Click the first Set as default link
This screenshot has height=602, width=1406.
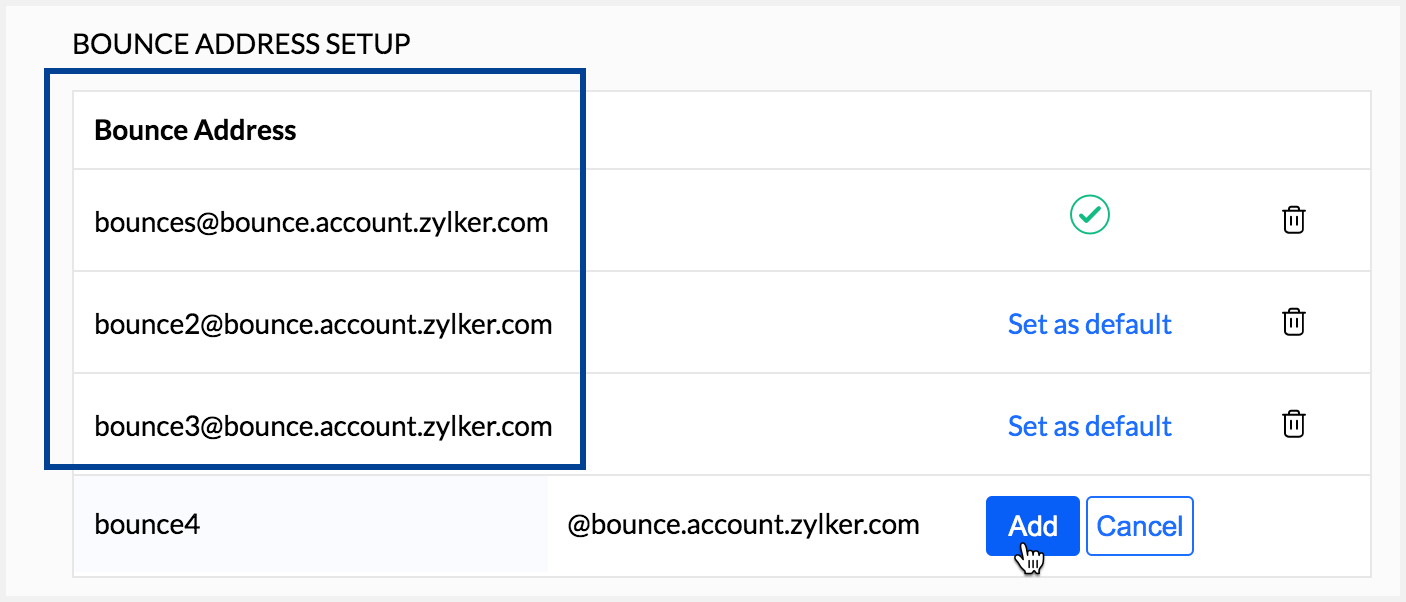coord(1089,324)
